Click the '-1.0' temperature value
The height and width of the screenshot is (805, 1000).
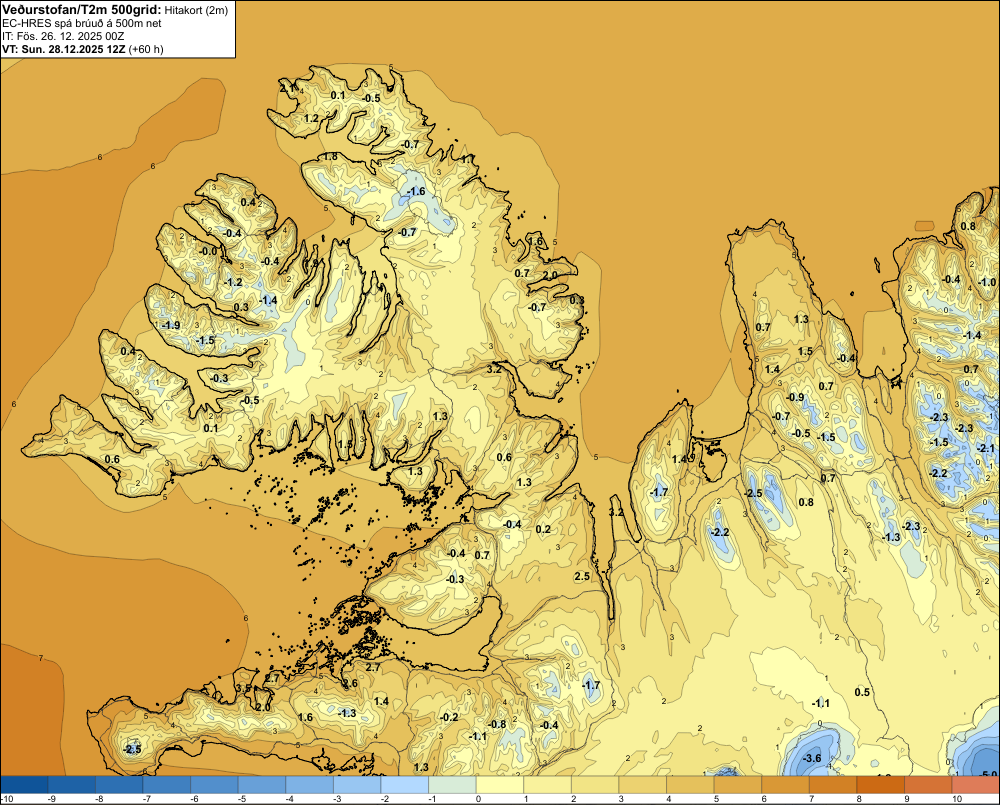(x=987, y=282)
